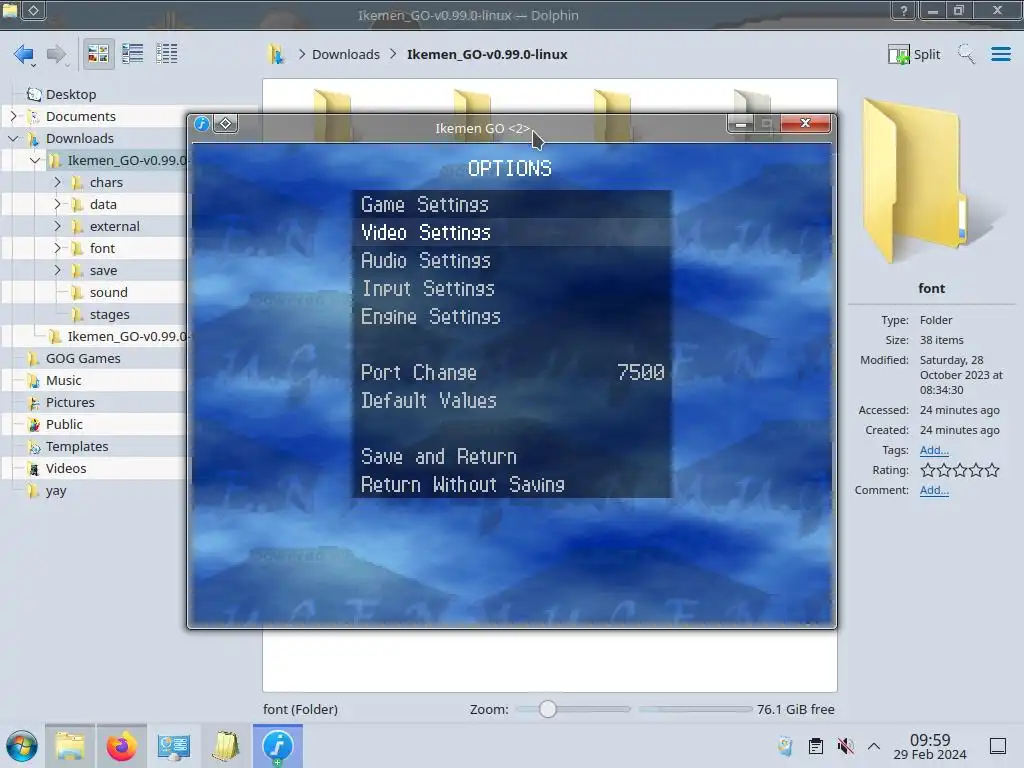Select Desktop in the folder tree
1024x768 pixels.
[x=71, y=94]
